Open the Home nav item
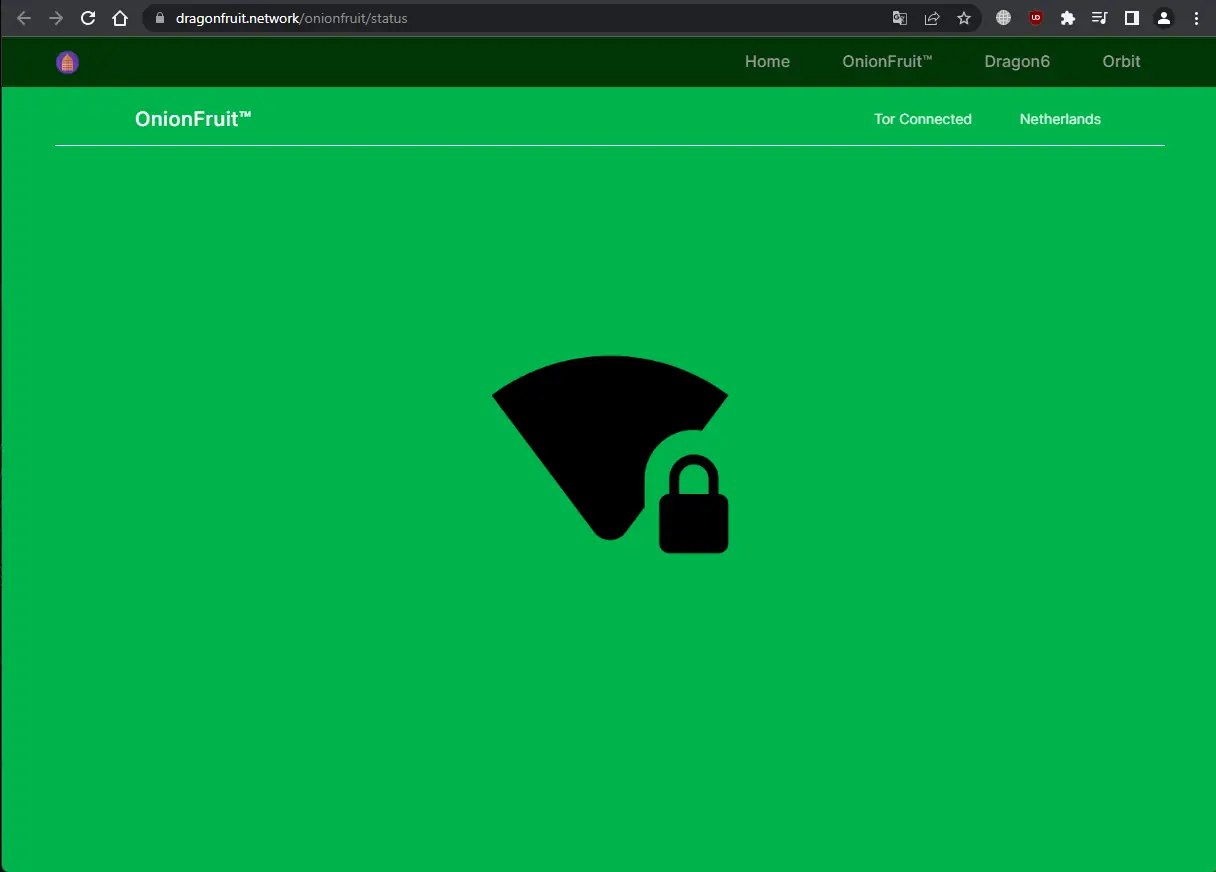 click(767, 62)
